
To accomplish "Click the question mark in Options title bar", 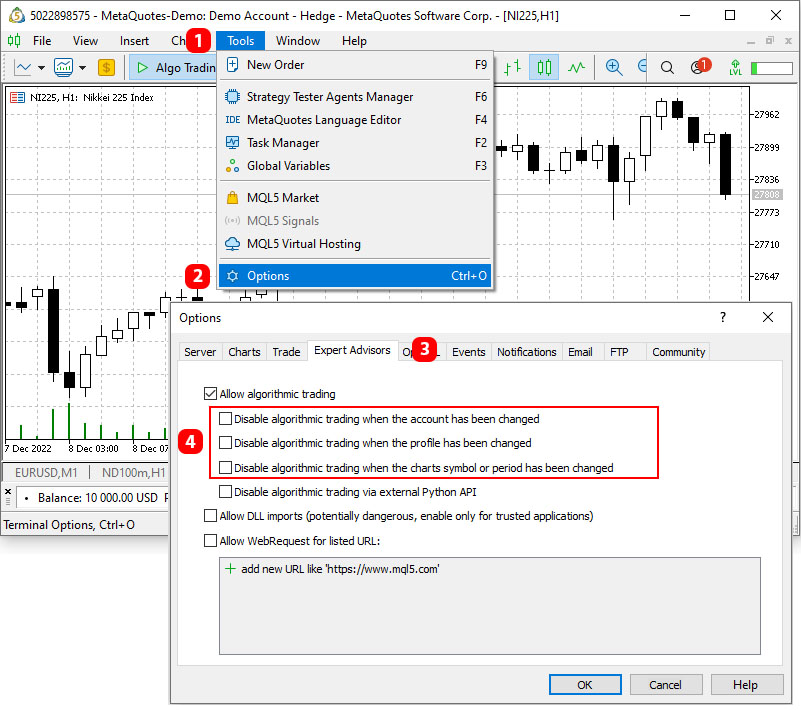I will (x=722, y=317).
